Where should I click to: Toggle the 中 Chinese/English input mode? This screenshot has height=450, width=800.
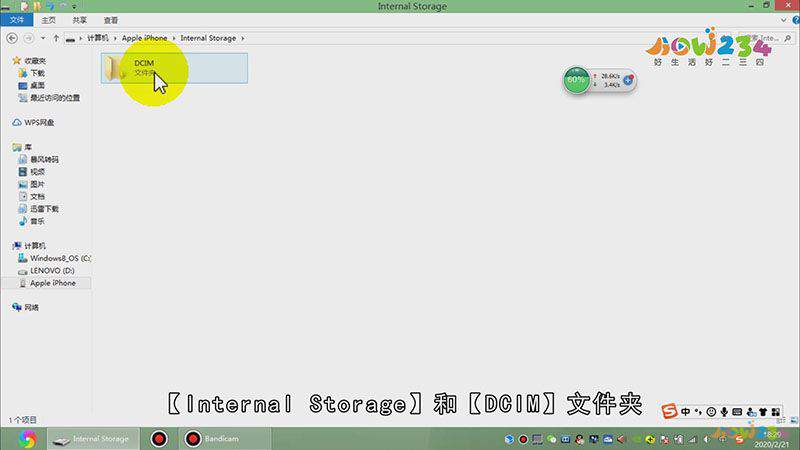685,412
